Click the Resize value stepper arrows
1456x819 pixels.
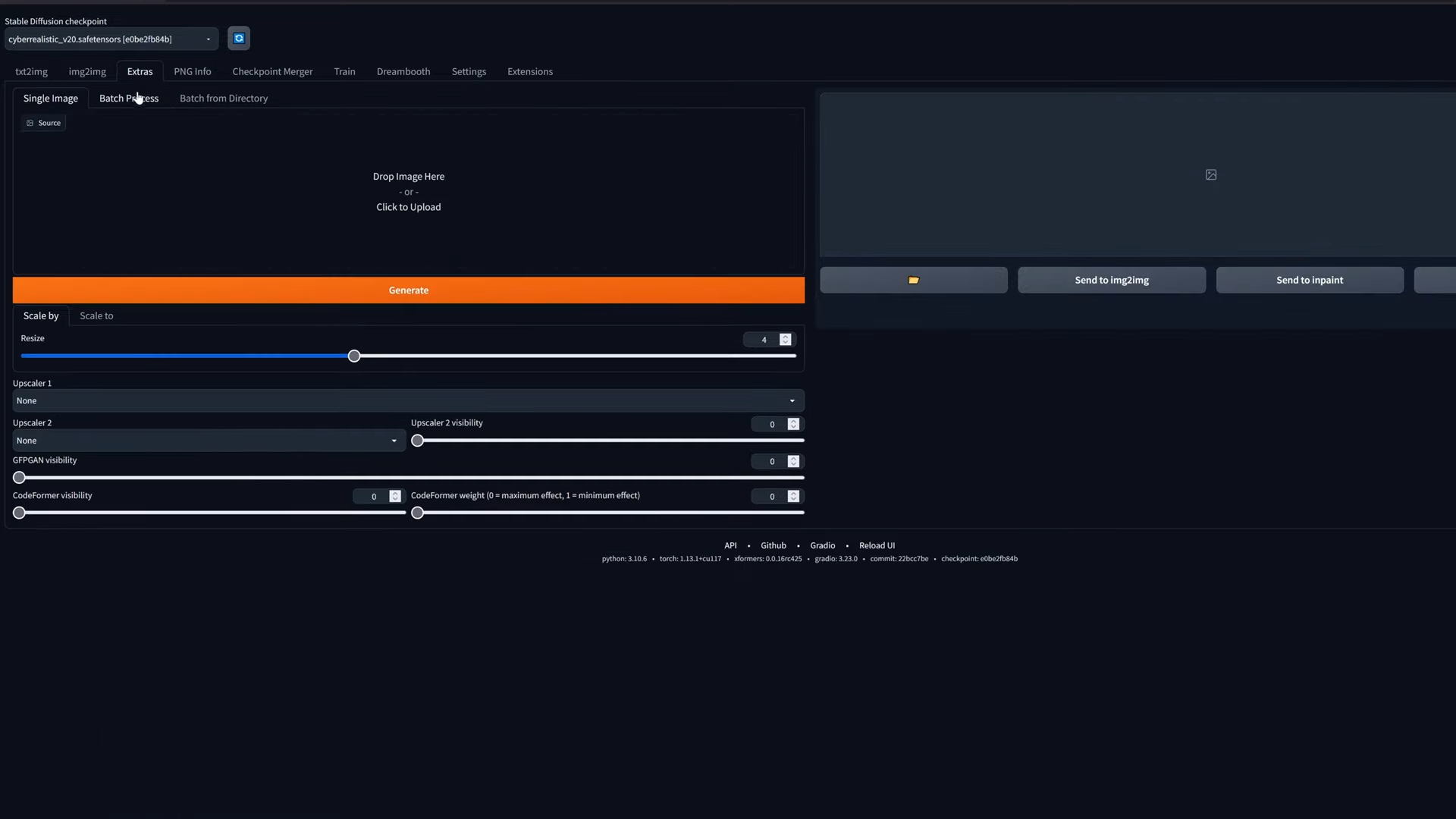(x=786, y=340)
